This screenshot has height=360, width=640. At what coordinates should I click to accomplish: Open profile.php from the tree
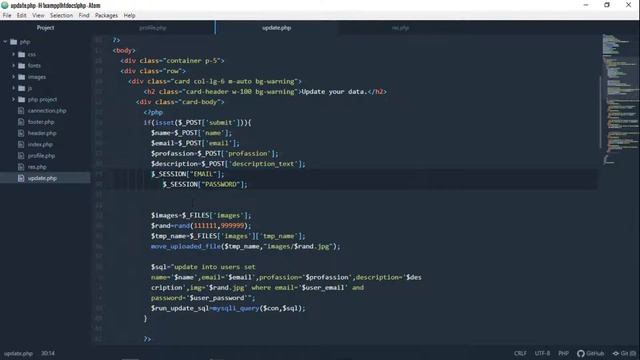click(41, 156)
